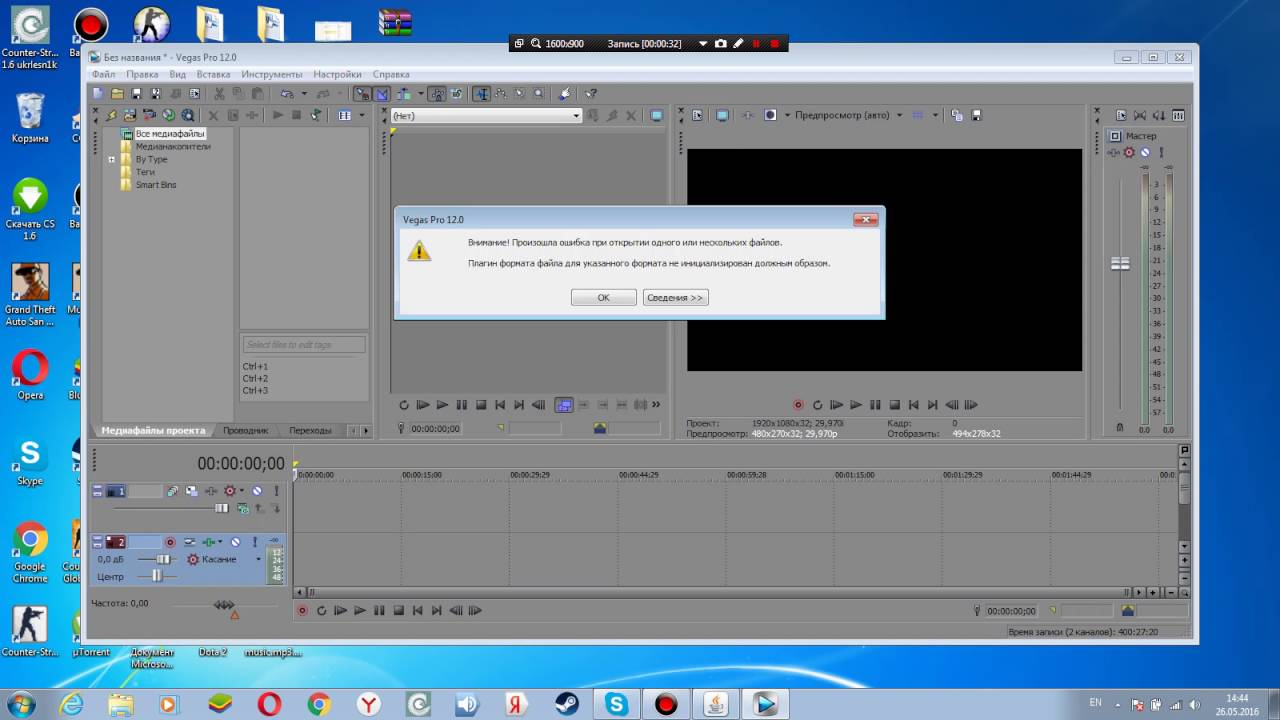
Task: Click the Project Video Properties icon in preview
Action: coord(697,115)
